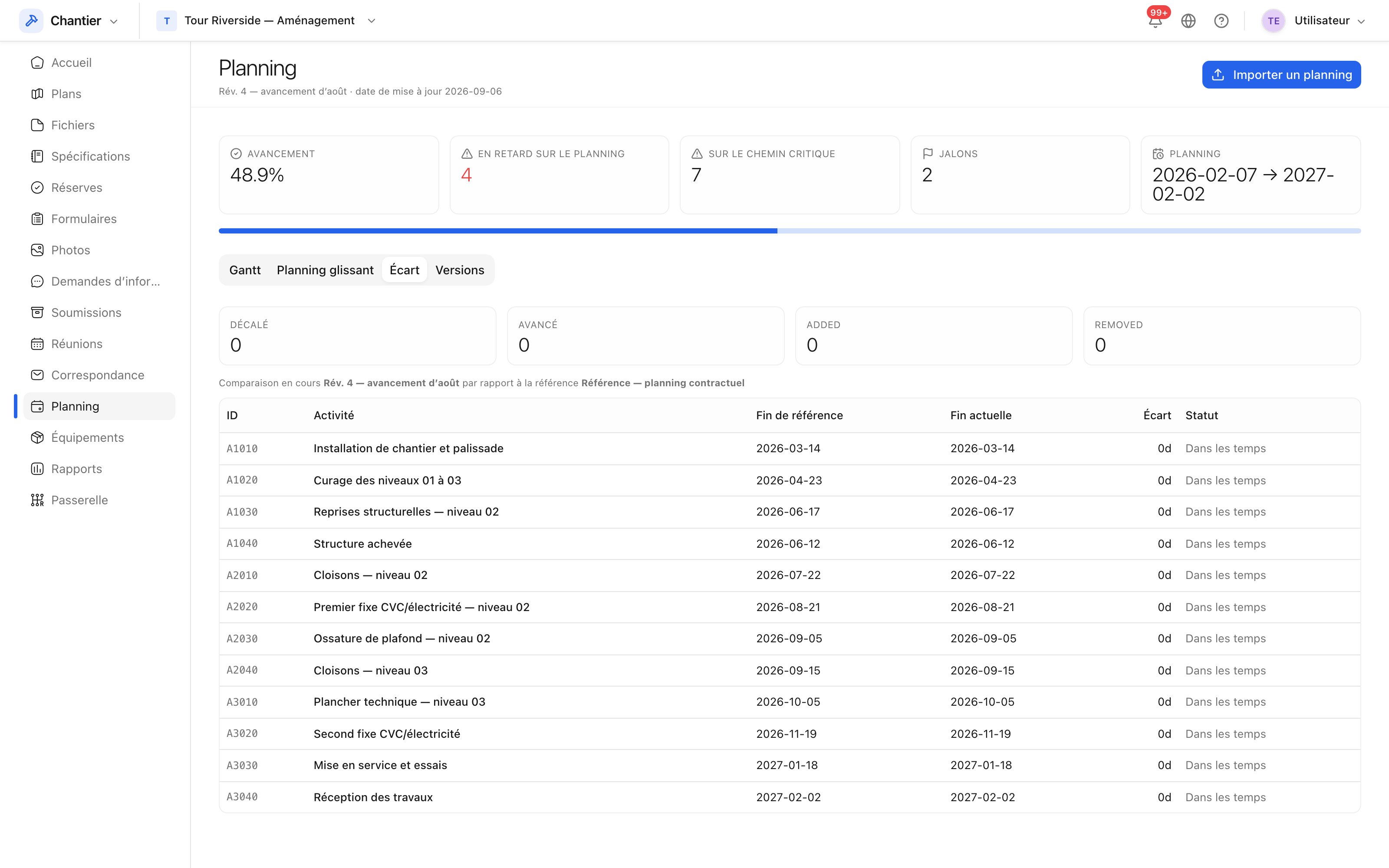The height and width of the screenshot is (868, 1389).
Task: Click the Rapports chart icon
Action: tap(37, 469)
